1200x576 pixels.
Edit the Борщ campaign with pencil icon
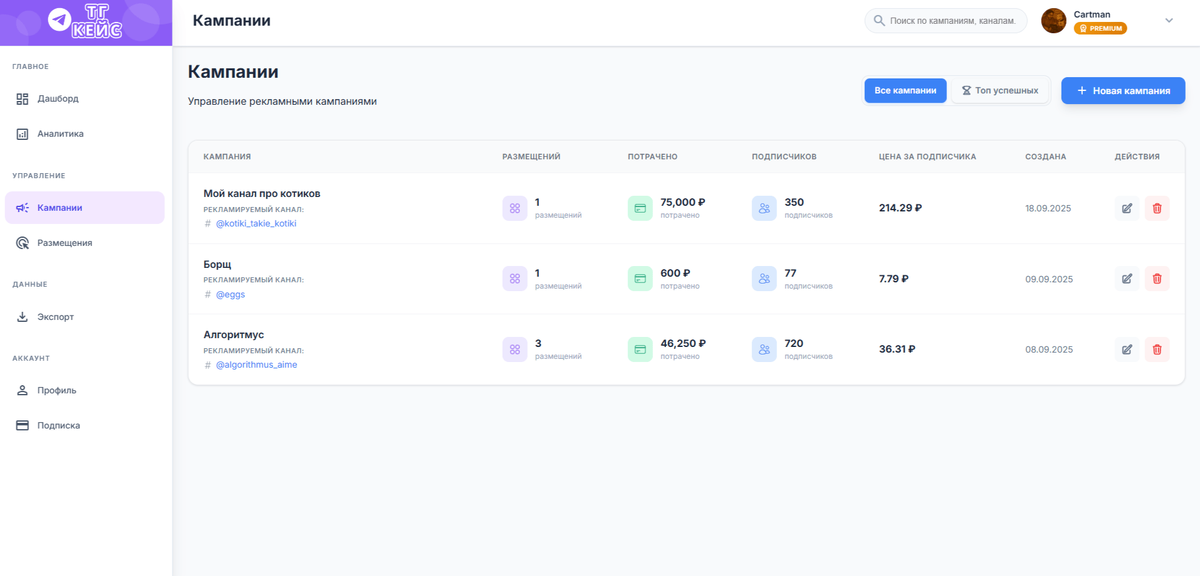1127,278
